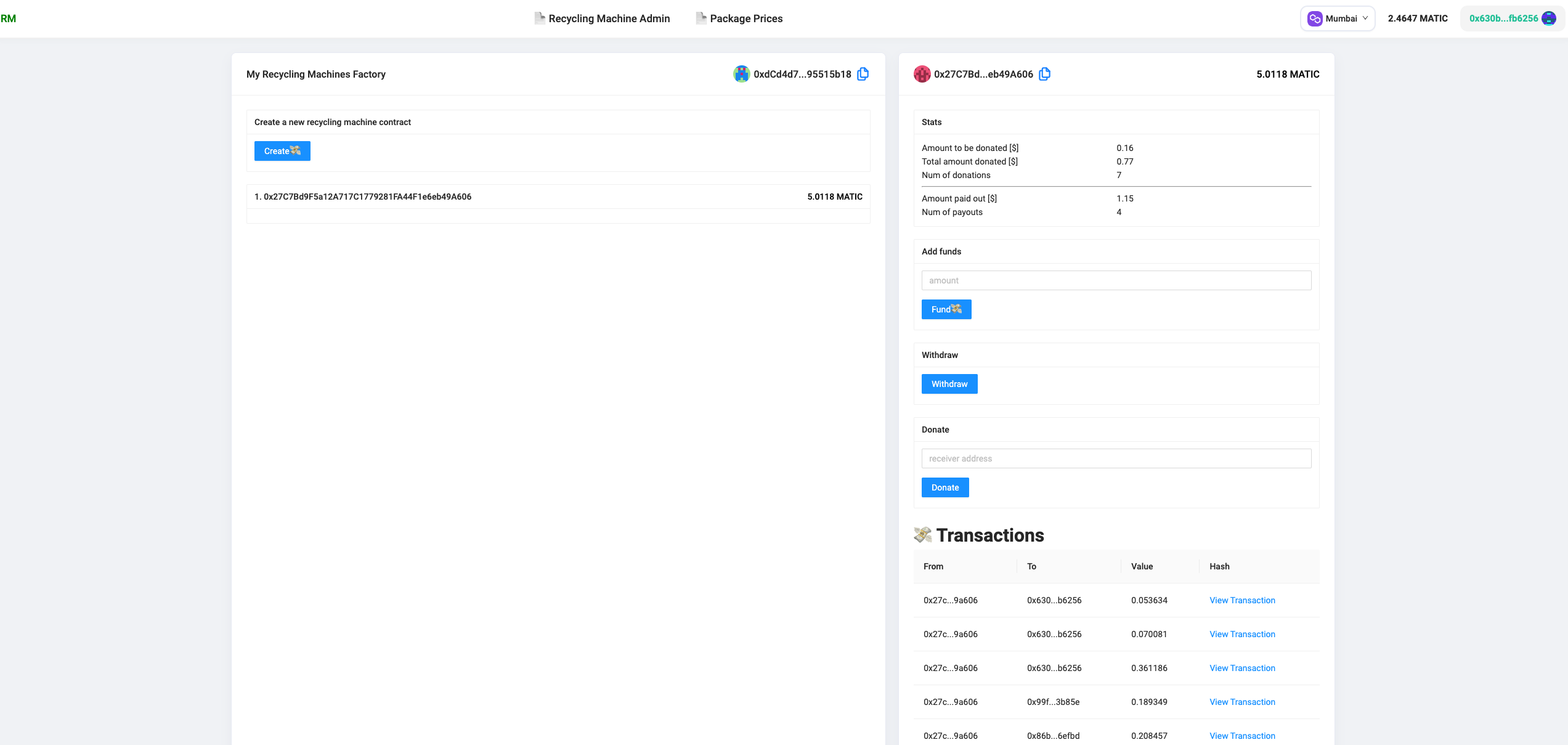Go to the Package Prices page
1568x745 pixels.
tap(739, 18)
